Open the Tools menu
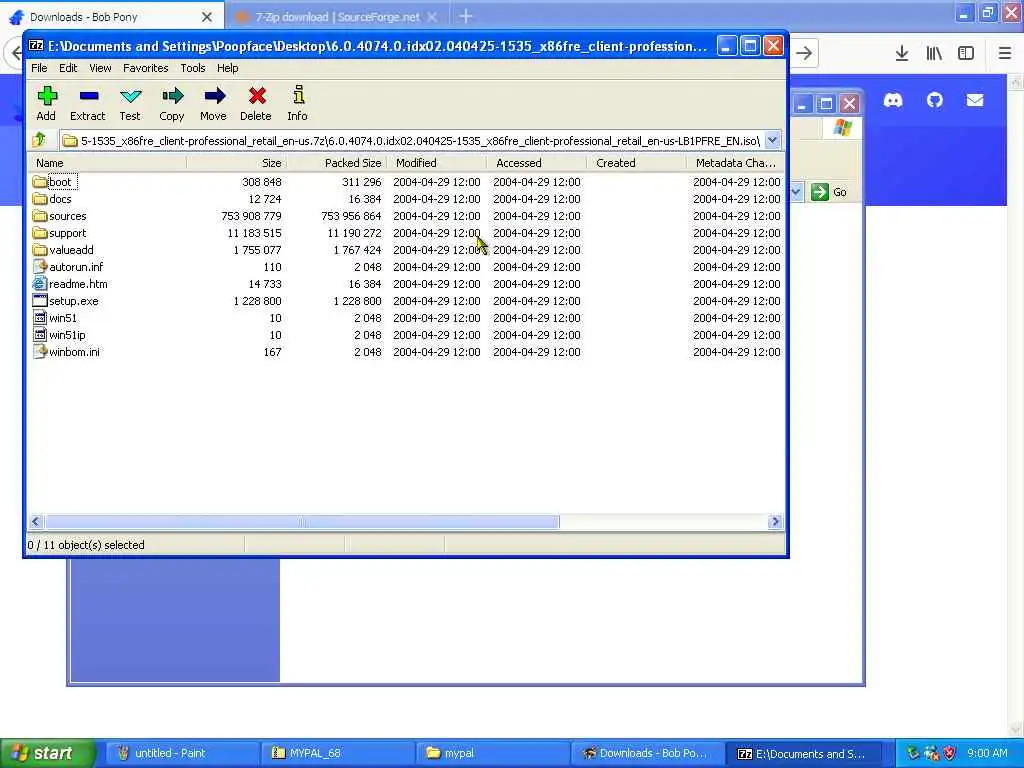 (193, 68)
